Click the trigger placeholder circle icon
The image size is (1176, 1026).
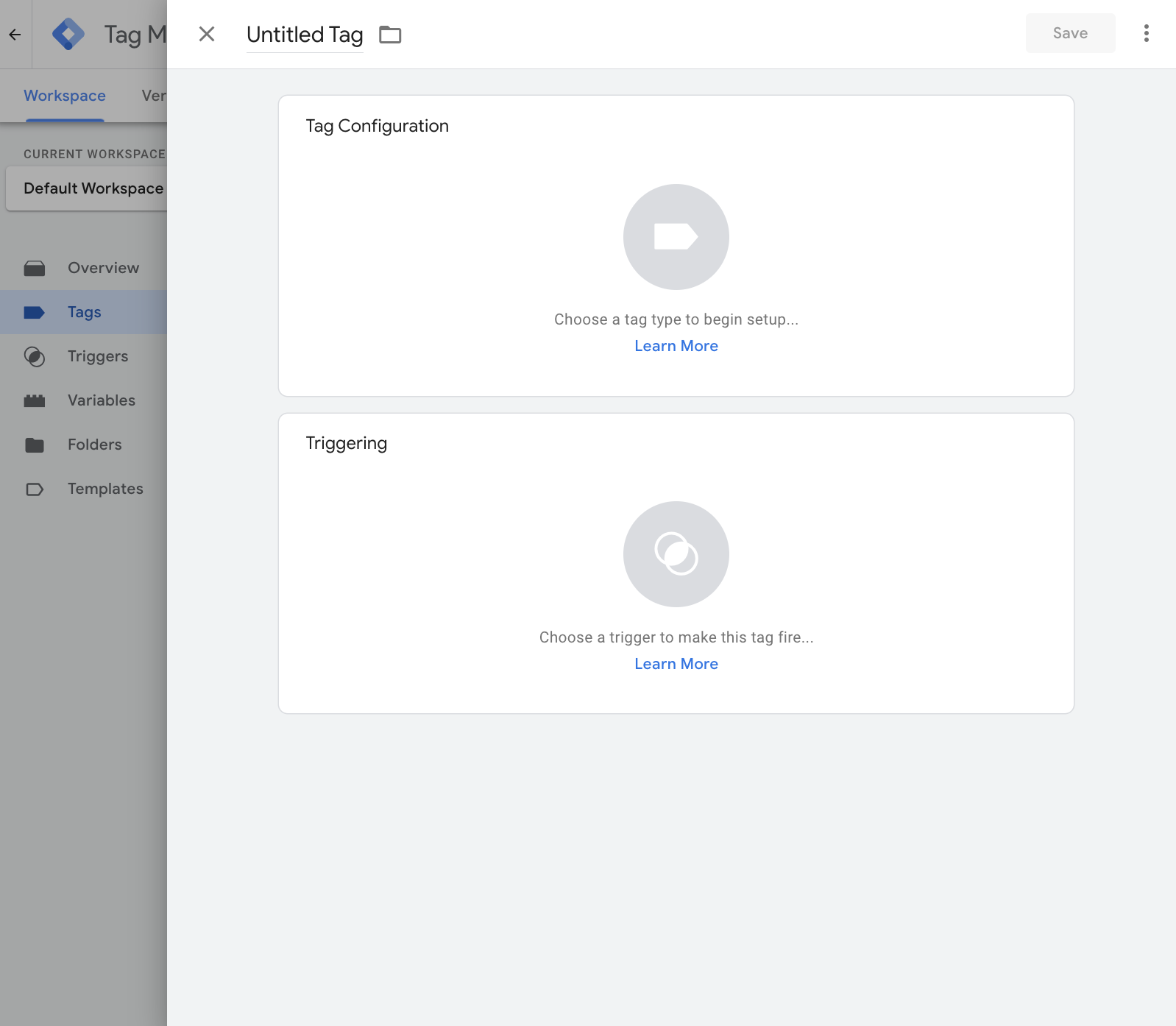(x=676, y=554)
